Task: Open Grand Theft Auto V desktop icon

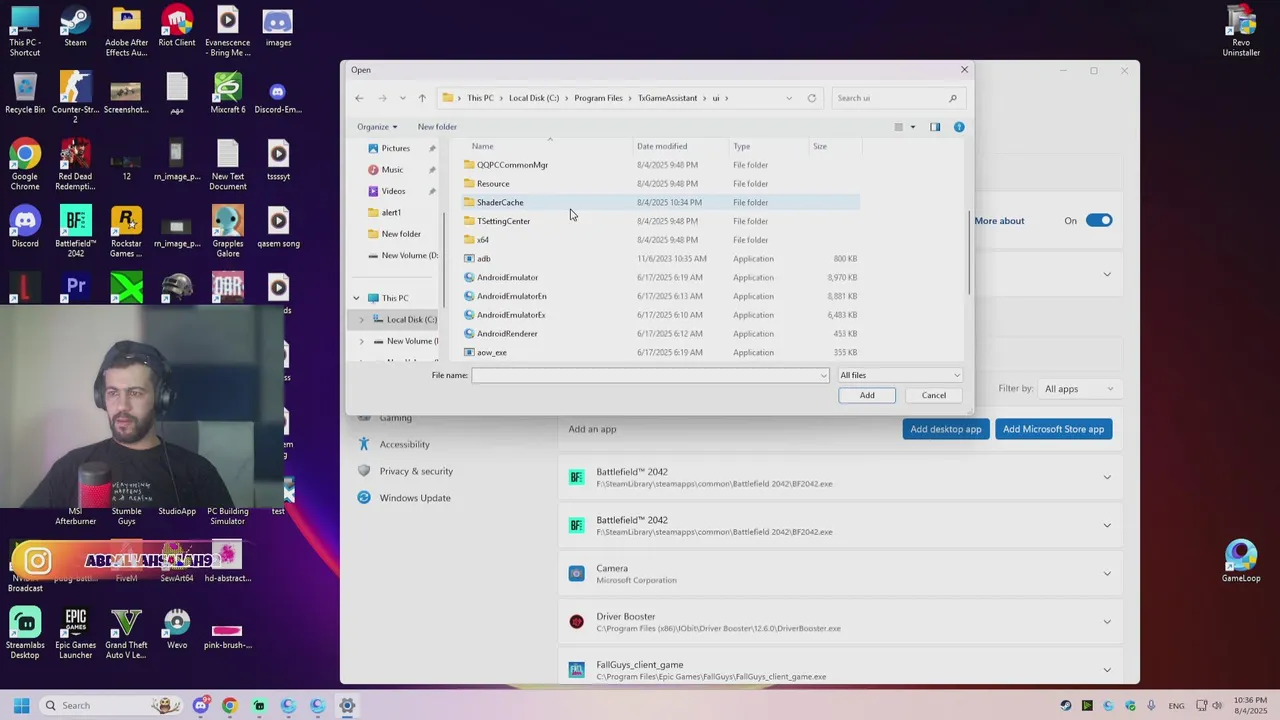Action: pos(126,634)
